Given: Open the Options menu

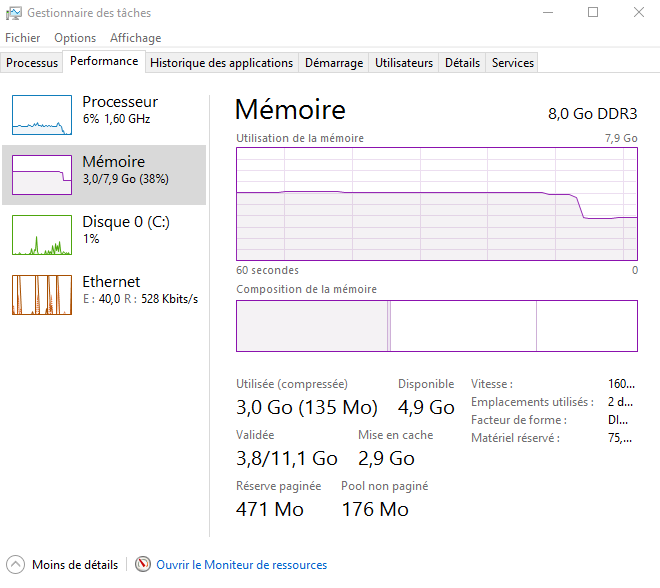Looking at the screenshot, I should pos(75,38).
